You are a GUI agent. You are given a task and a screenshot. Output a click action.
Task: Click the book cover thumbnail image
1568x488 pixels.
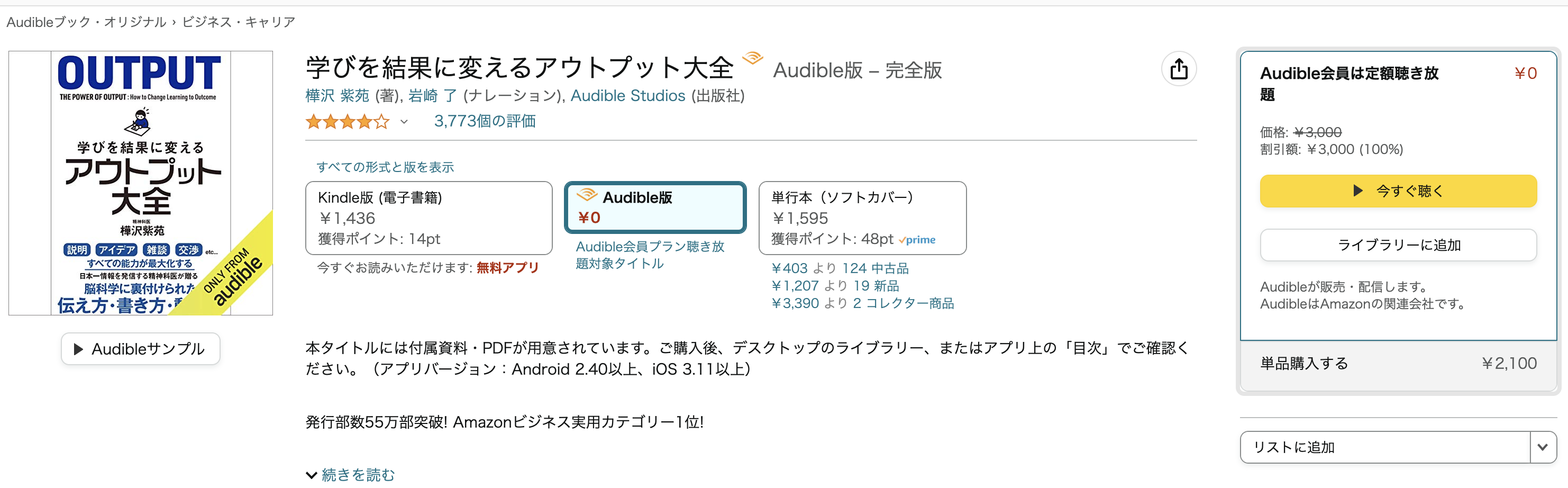click(141, 183)
